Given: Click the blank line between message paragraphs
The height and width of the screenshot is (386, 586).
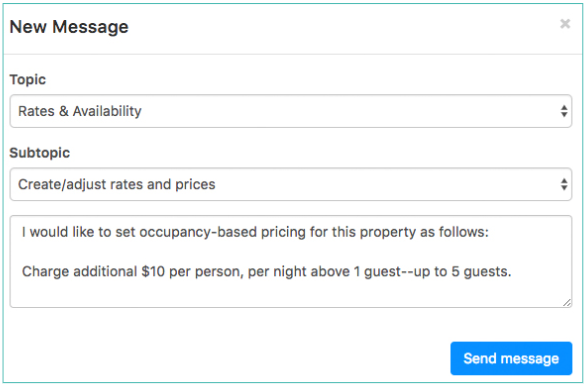Looking at the screenshot, I should coord(291,252).
